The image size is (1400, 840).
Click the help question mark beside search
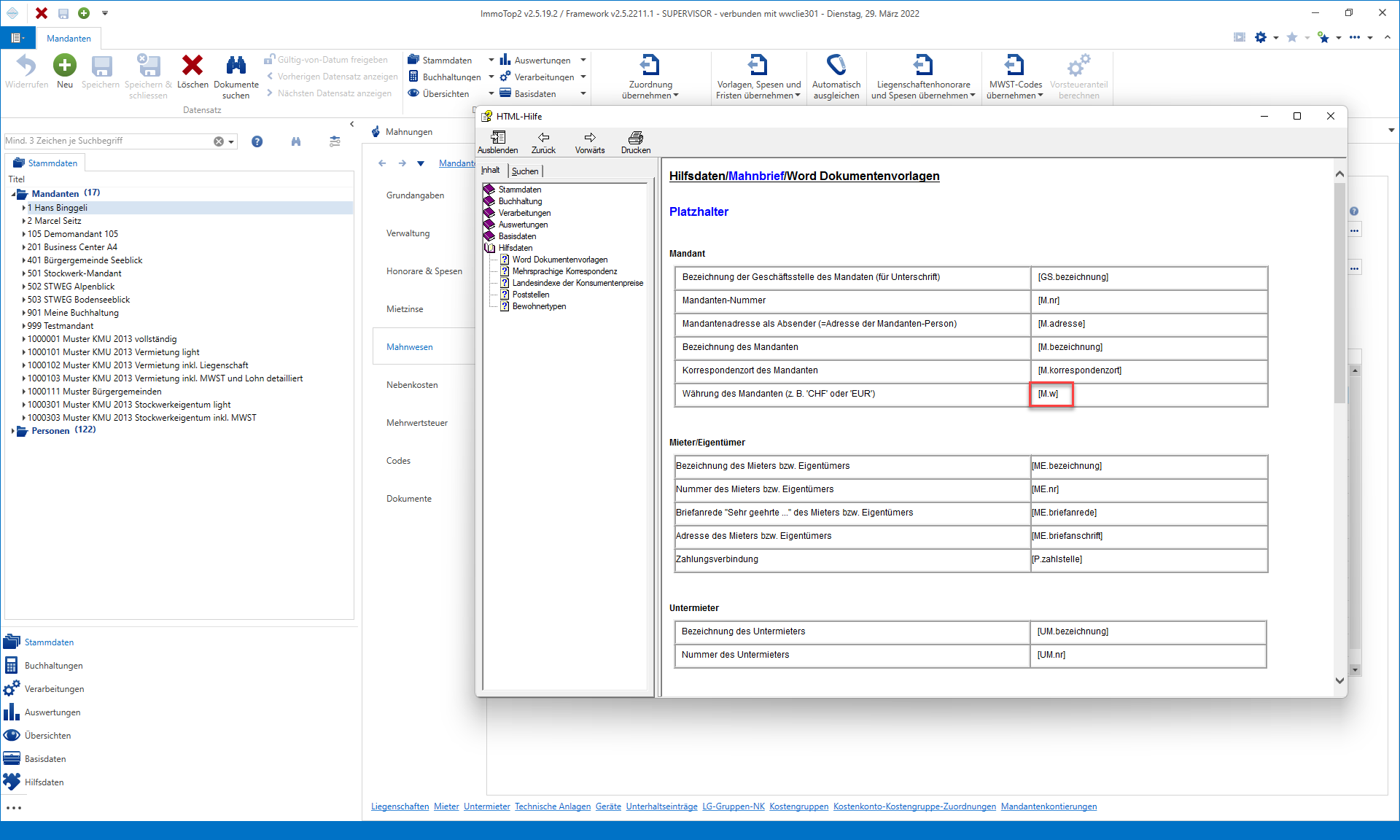(257, 141)
